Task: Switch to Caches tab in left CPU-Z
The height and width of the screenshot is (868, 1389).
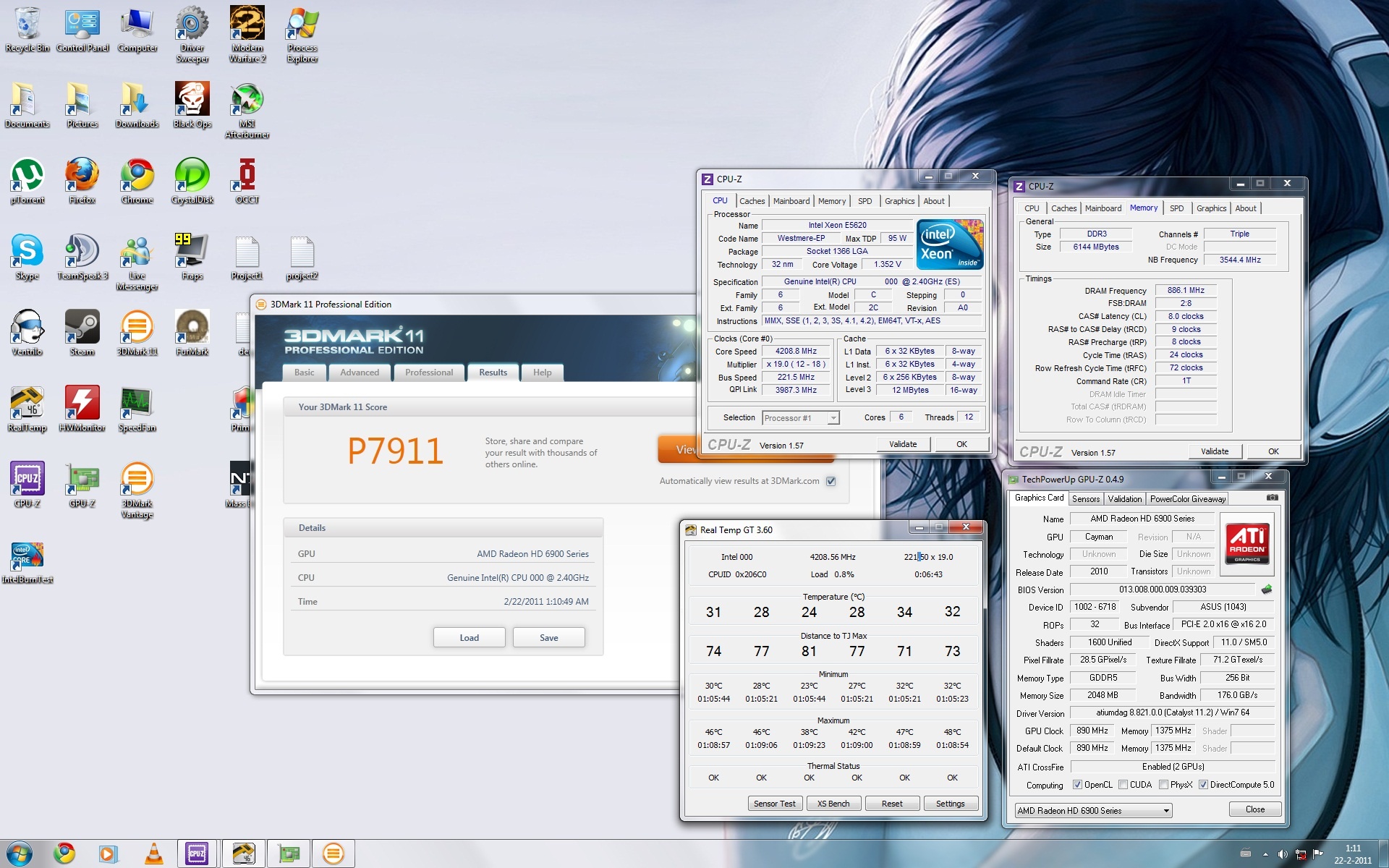Action: coord(752,201)
